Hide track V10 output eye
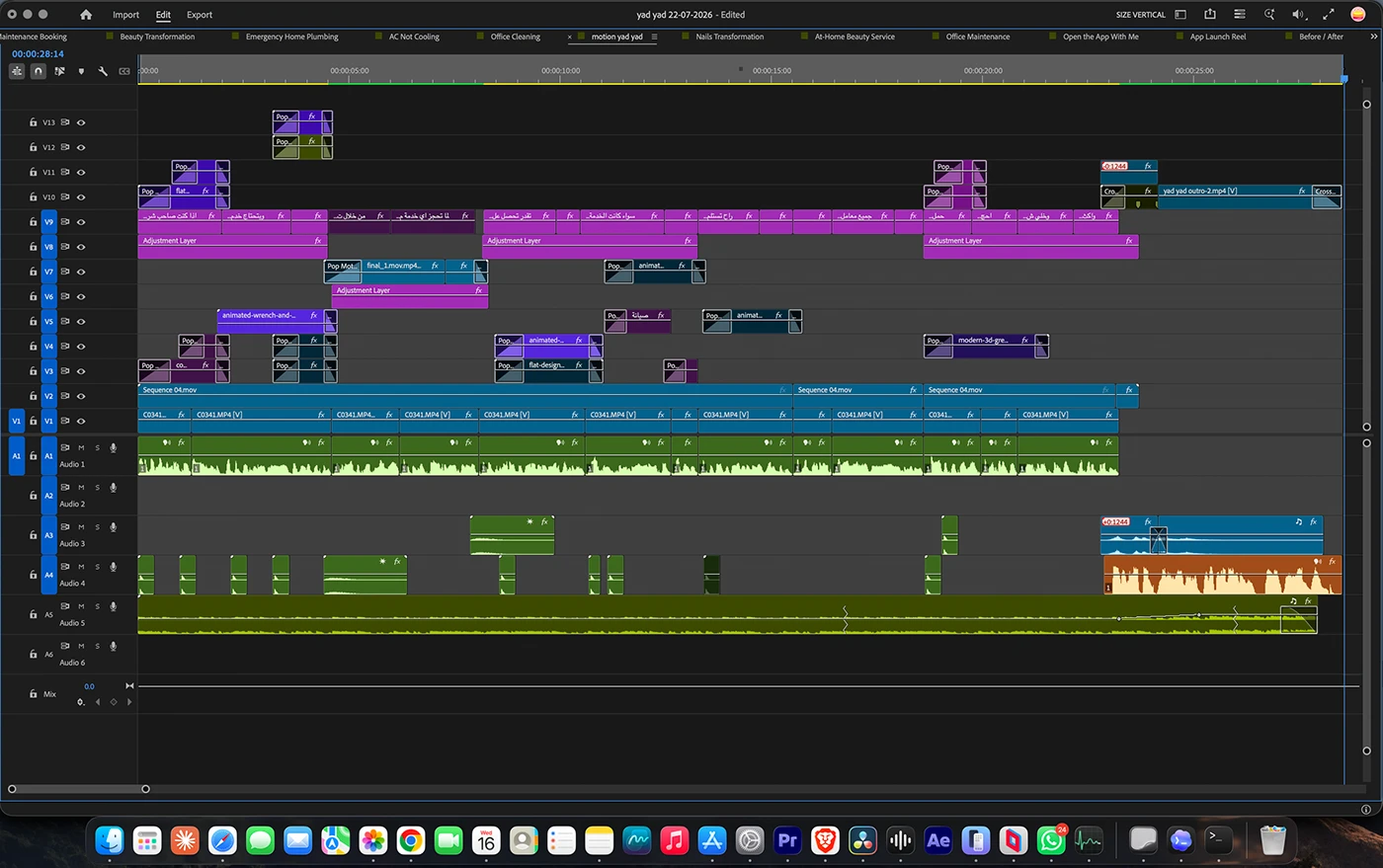The height and width of the screenshot is (868, 1383). click(81, 197)
